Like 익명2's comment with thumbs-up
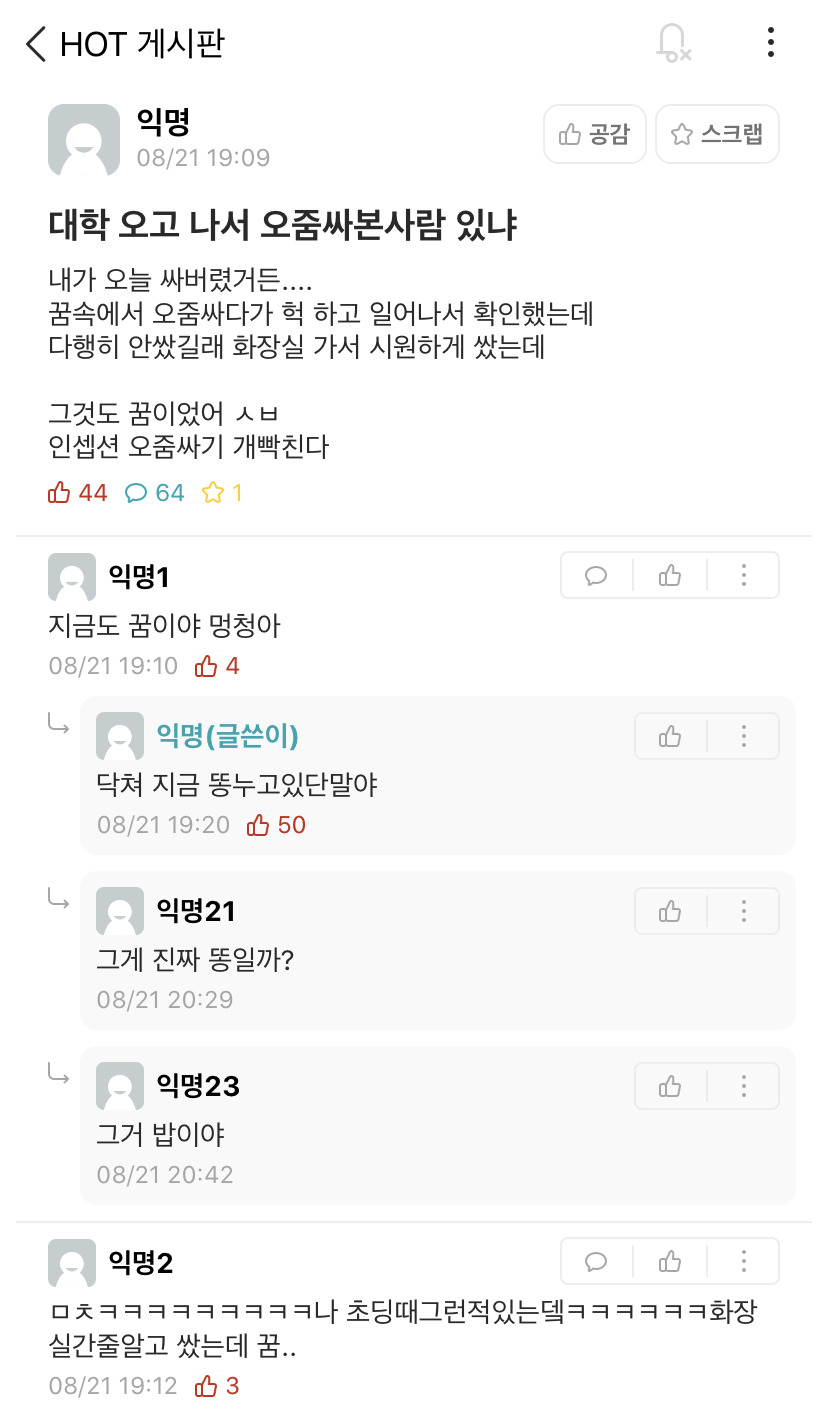This screenshot has height=1421, width=828. pos(670,1261)
